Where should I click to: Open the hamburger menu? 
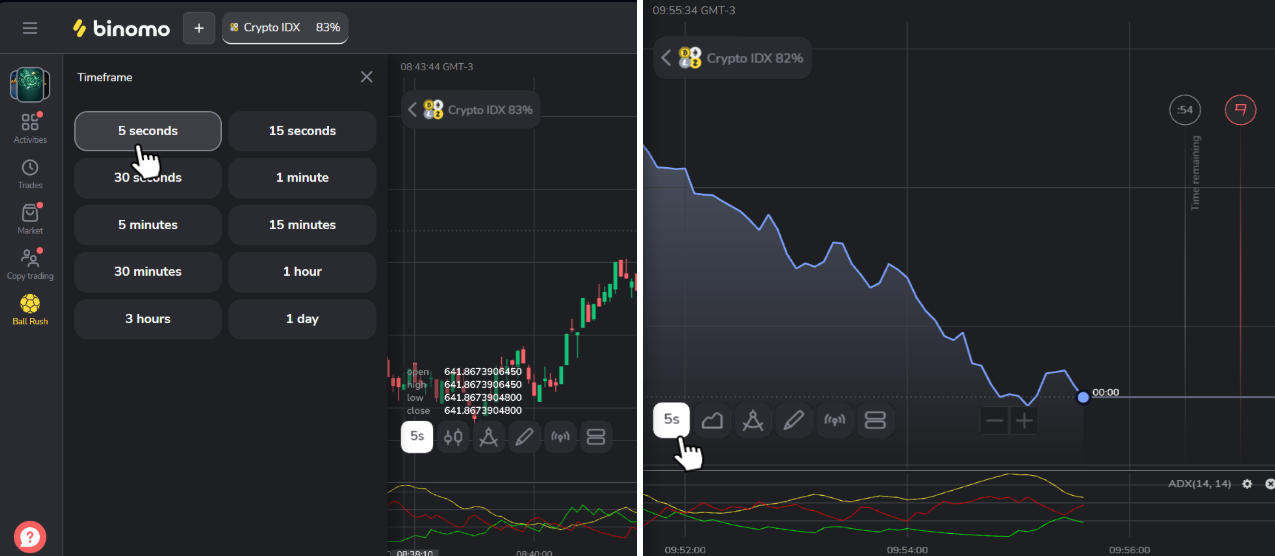[x=30, y=28]
